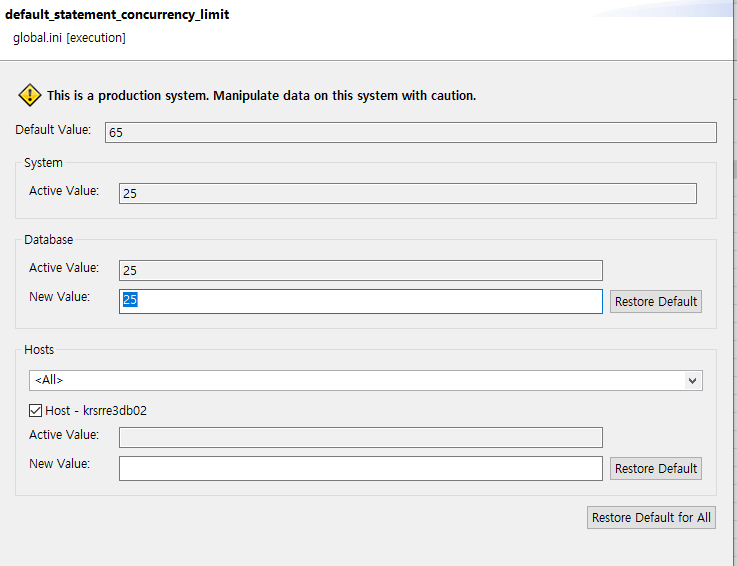Image resolution: width=737 pixels, height=566 pixels.
Task: Click the System group label
Action: [43, 163]
